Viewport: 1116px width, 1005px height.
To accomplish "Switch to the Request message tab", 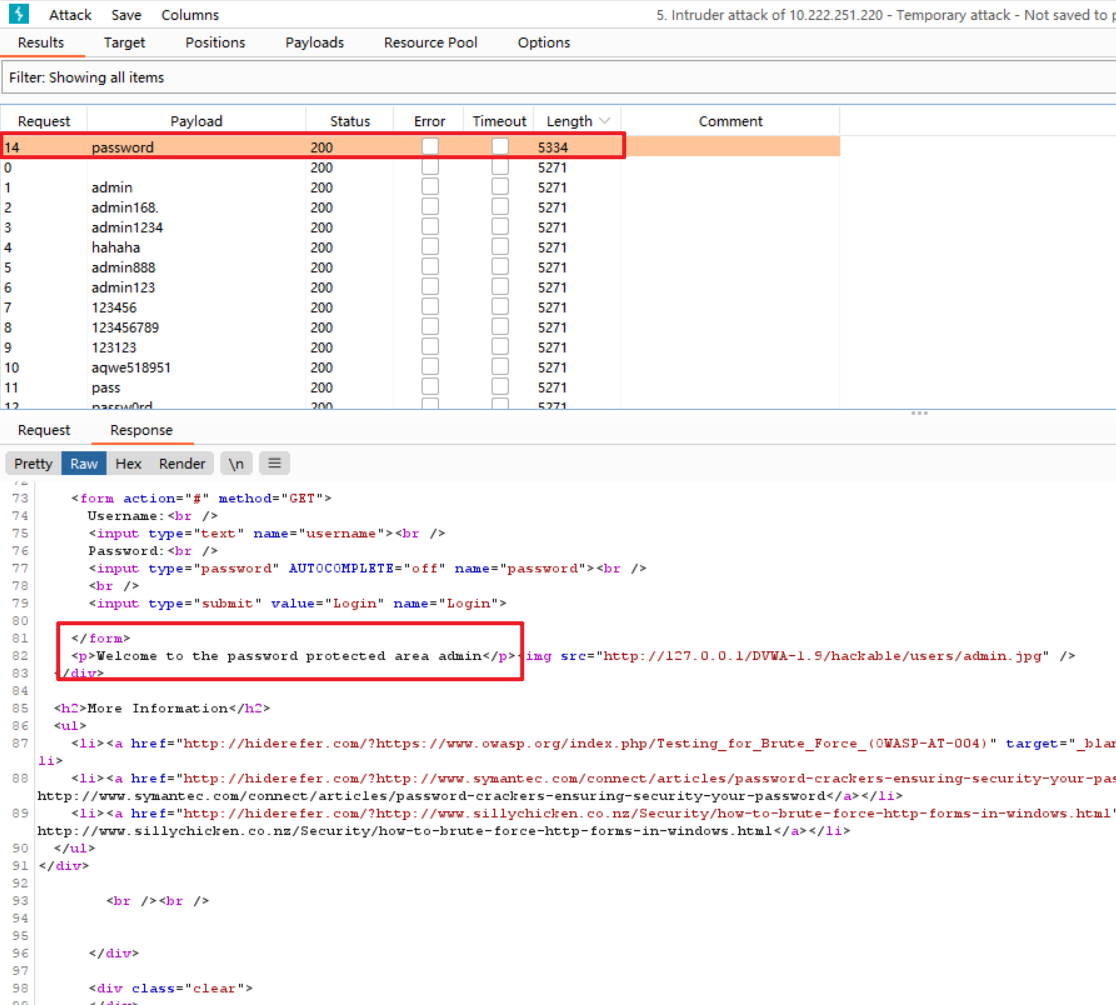I will tap(44, 430).
